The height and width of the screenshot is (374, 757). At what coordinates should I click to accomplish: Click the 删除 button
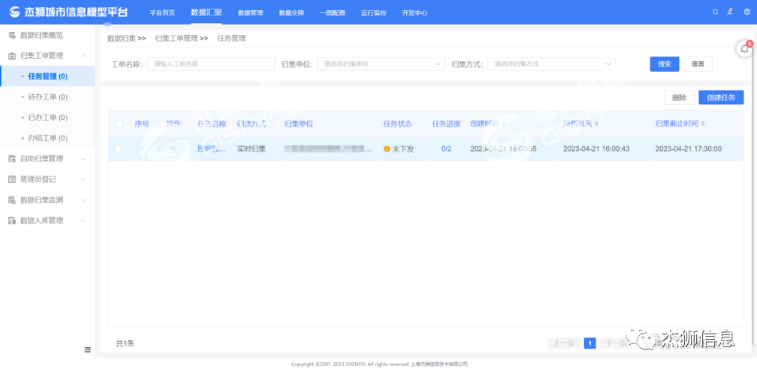pyautogui.click(x=679, y=97)
